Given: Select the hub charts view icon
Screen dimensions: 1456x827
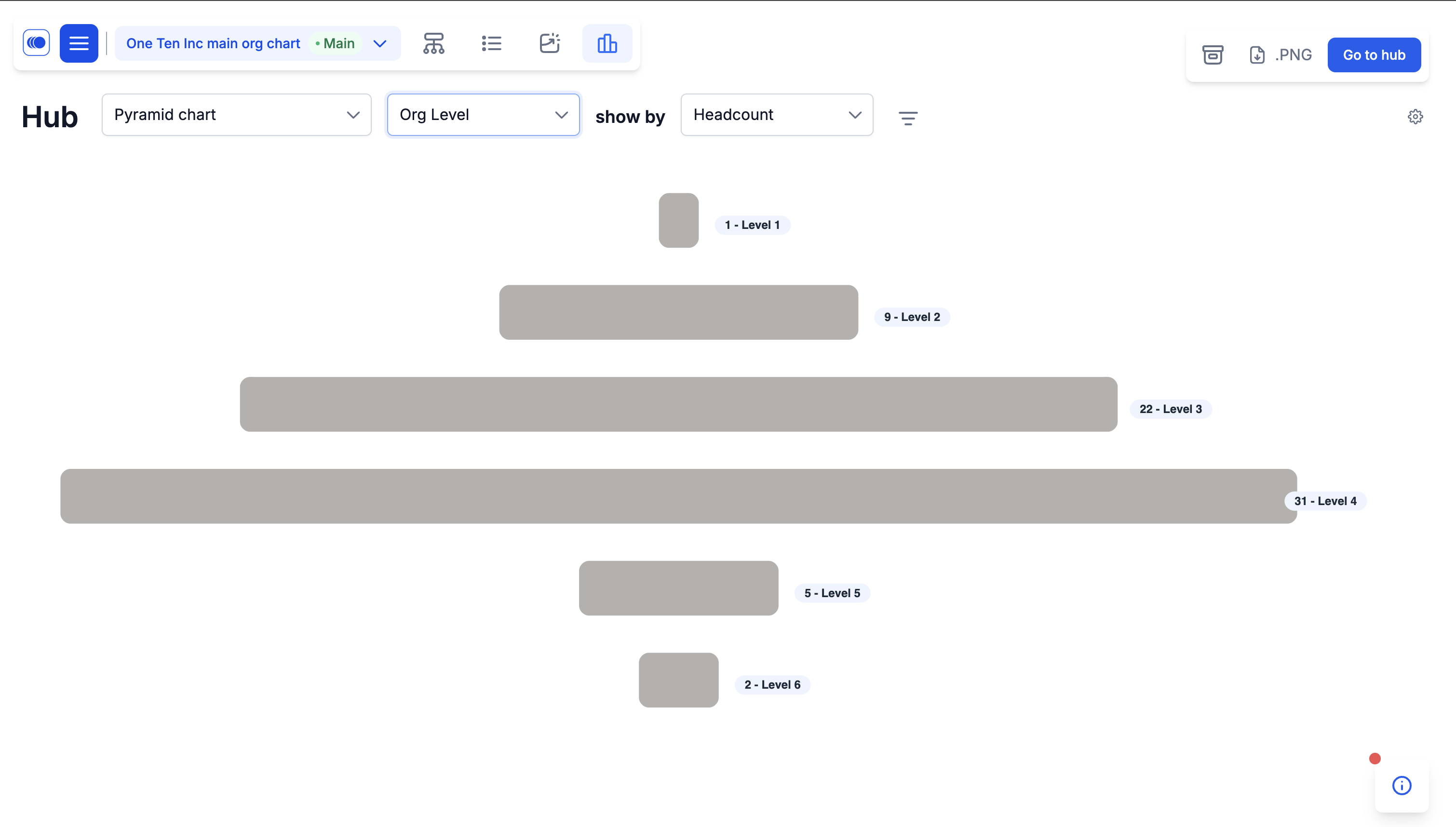Looking at the screenshot, I should [607, 43].
